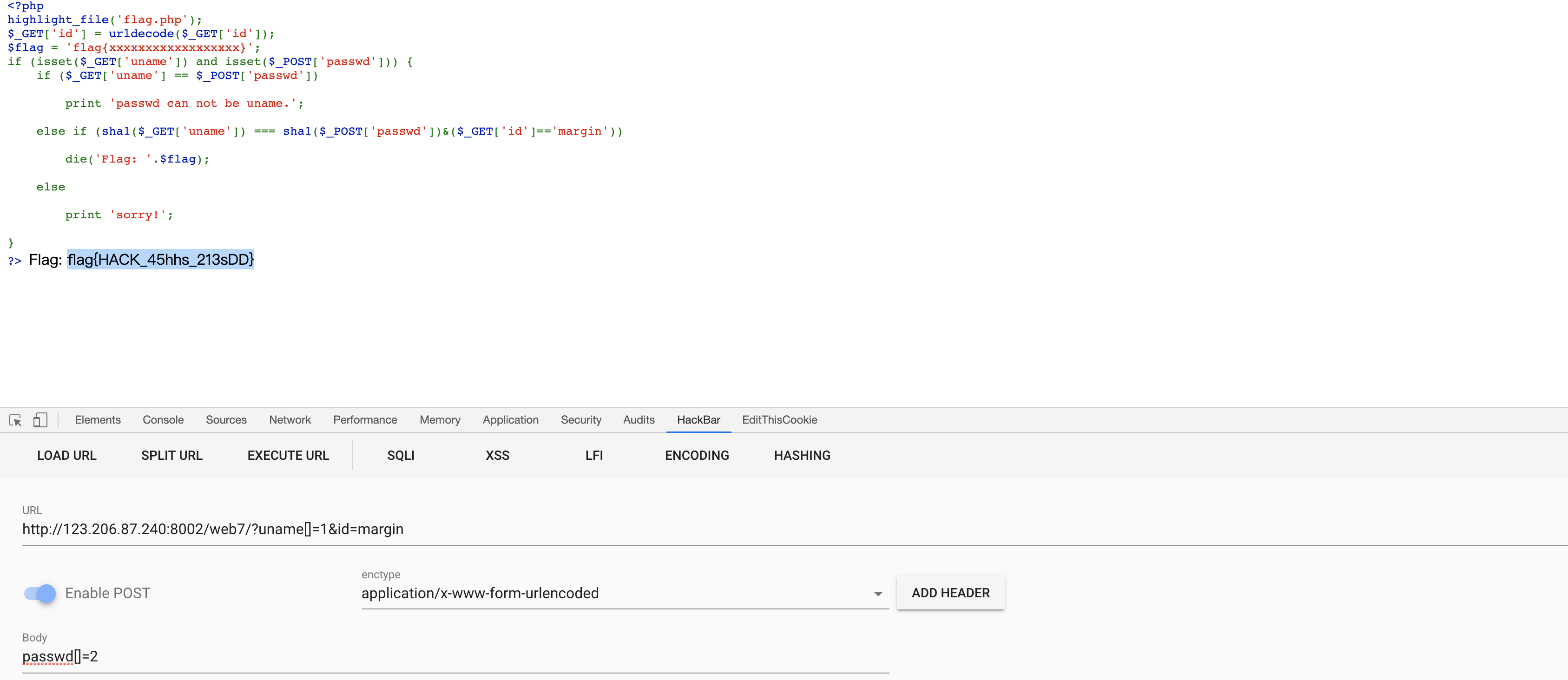Click inside the Body input field
The width and height of the screenshot is (1568, 680).
[x=426, y=657]
